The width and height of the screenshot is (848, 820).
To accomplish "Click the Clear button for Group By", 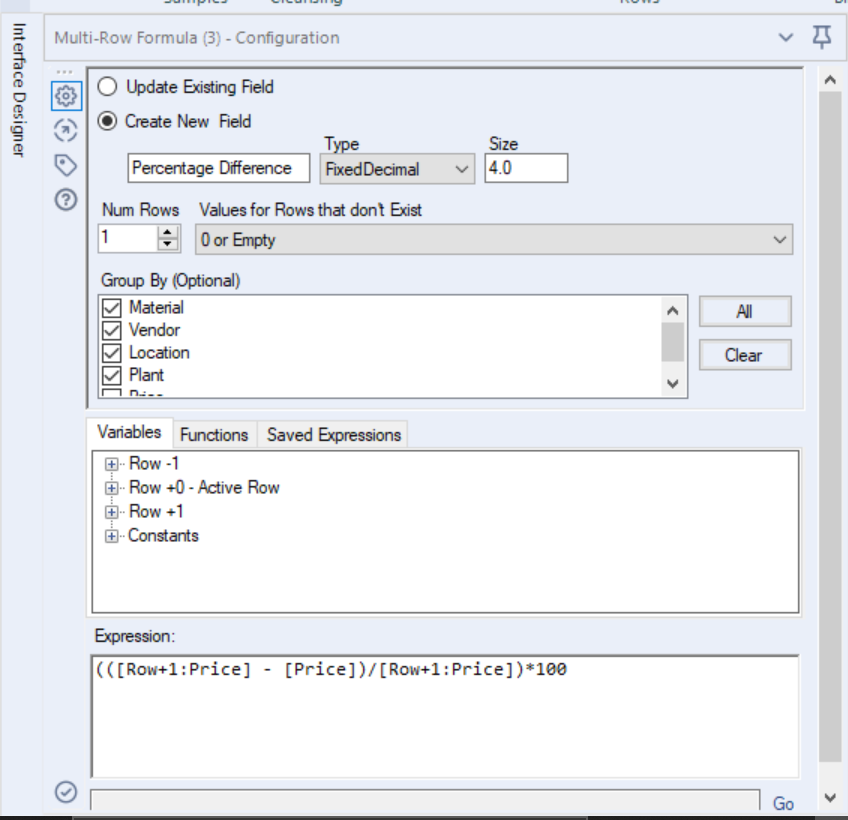I will [x=745, y=354].
